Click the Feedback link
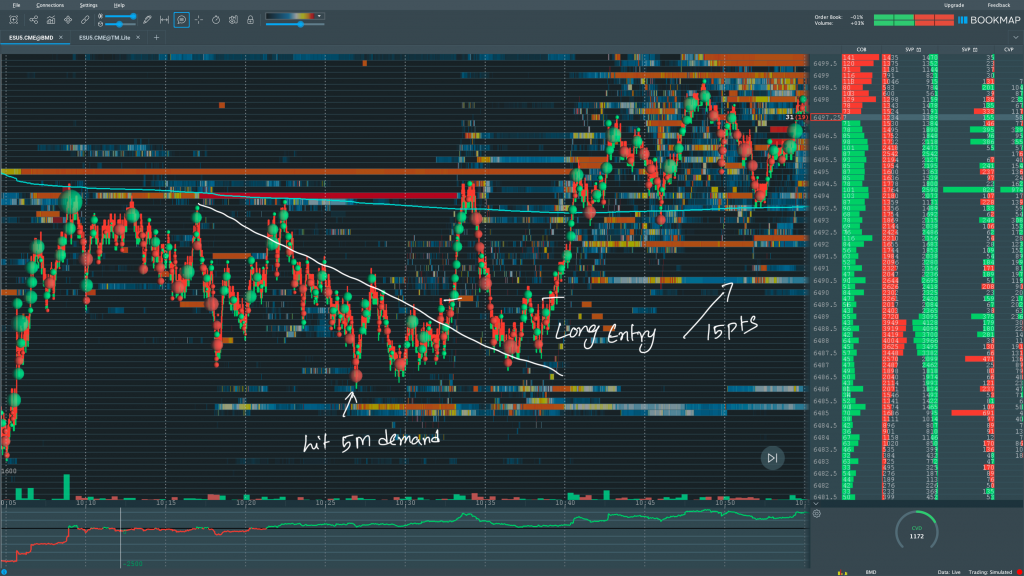This screenshot has width=1024, height=576. 999,5
